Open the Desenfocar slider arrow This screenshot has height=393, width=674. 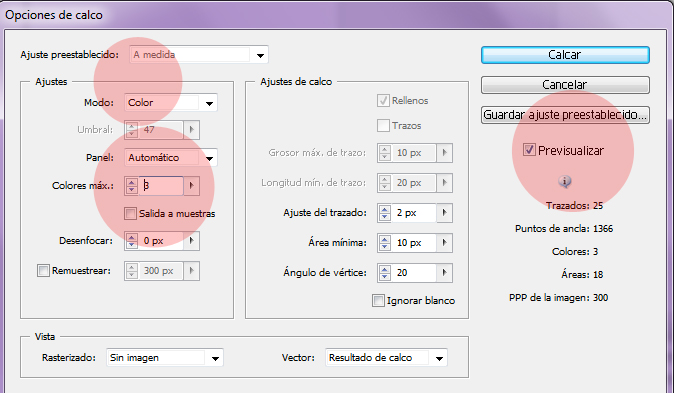[x=191, y=240]
